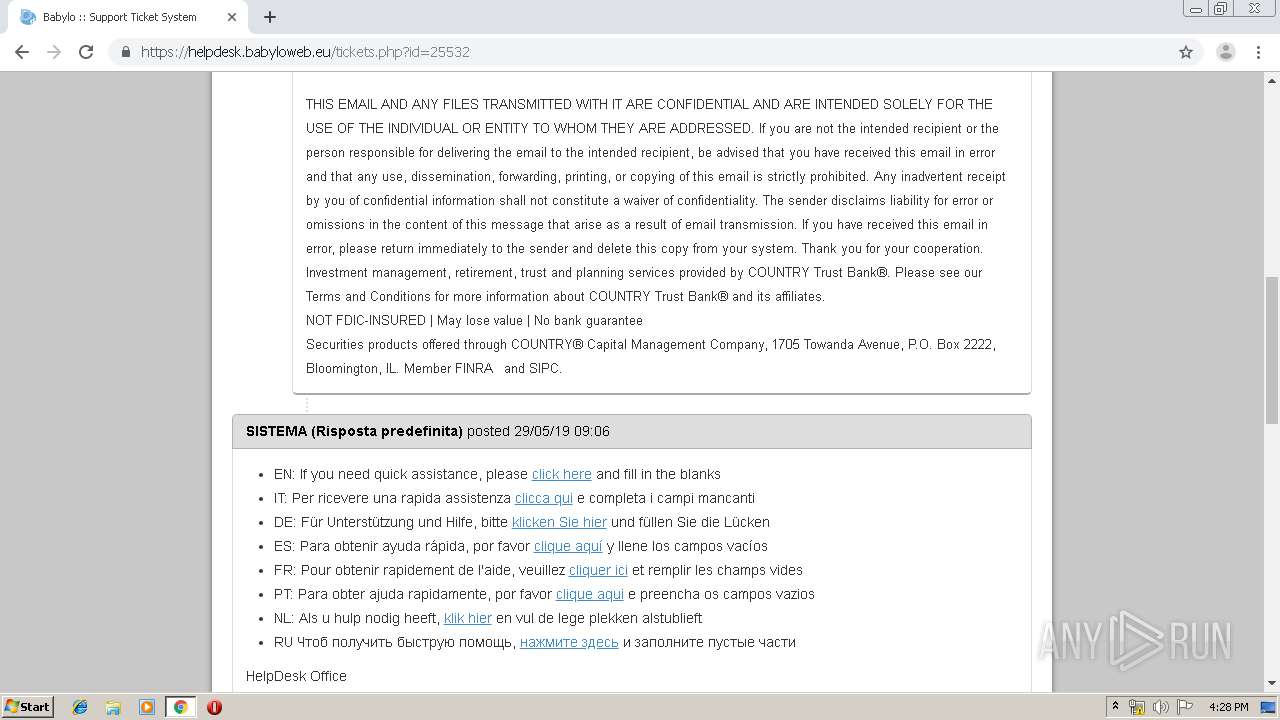Open the Chrome three-dot menu
This screenshot has width=1280, height=720.
(x=1259, y=52)
